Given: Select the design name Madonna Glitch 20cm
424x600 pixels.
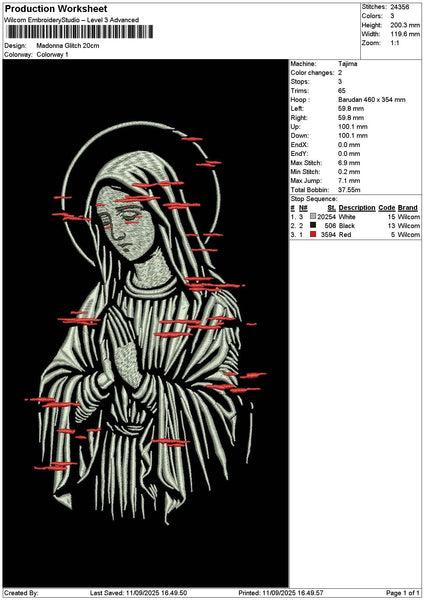Looking at the screenshot, I should [x=68, y=46].
